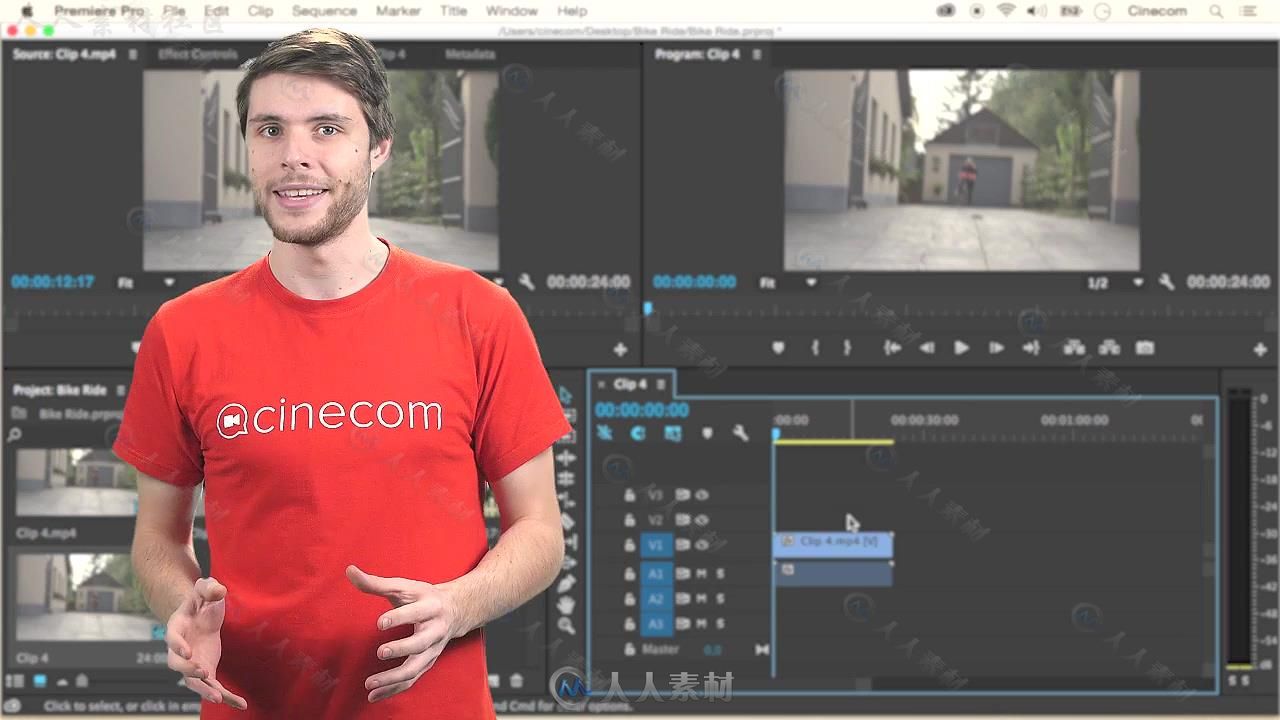Click Mark In button in Program monitor
1280x720 pixels.
pos(815,348)
